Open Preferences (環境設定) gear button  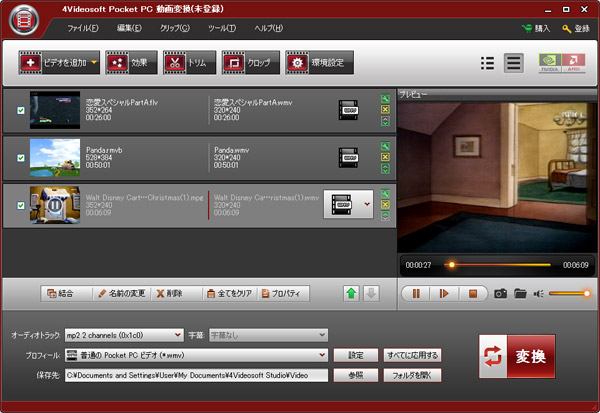tap(320, 62)
